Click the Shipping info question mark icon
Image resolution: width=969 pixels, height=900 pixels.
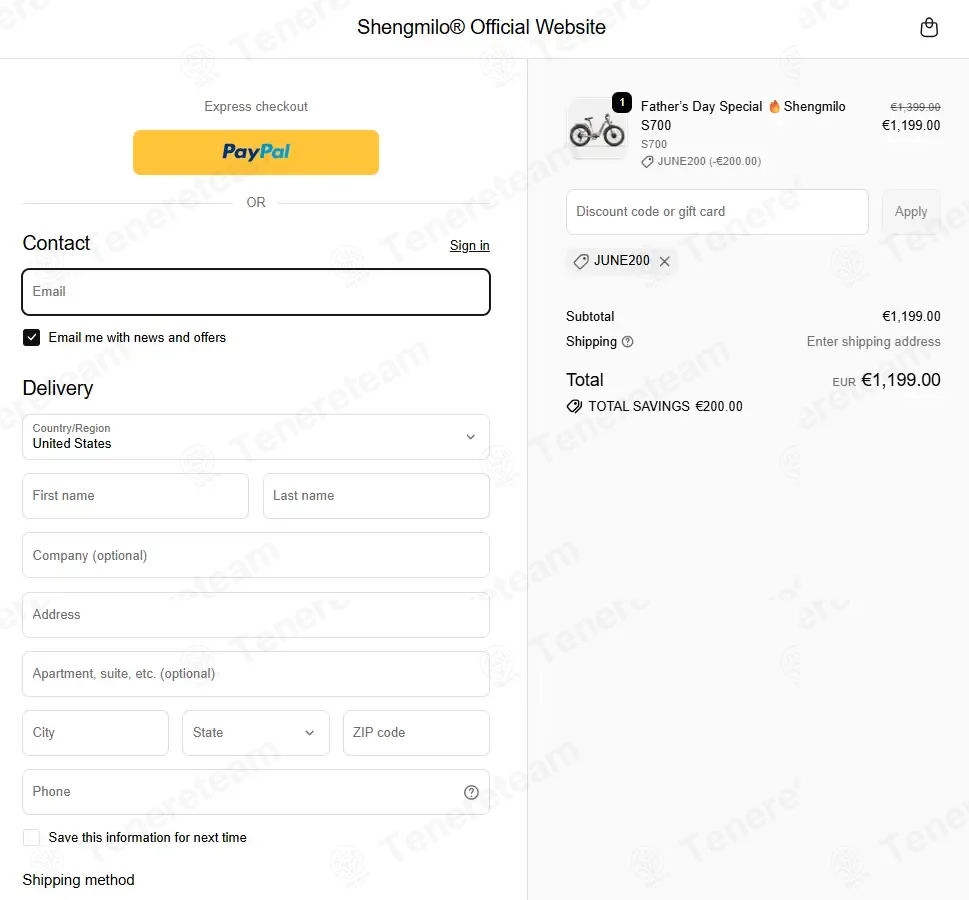click(627, 342)
